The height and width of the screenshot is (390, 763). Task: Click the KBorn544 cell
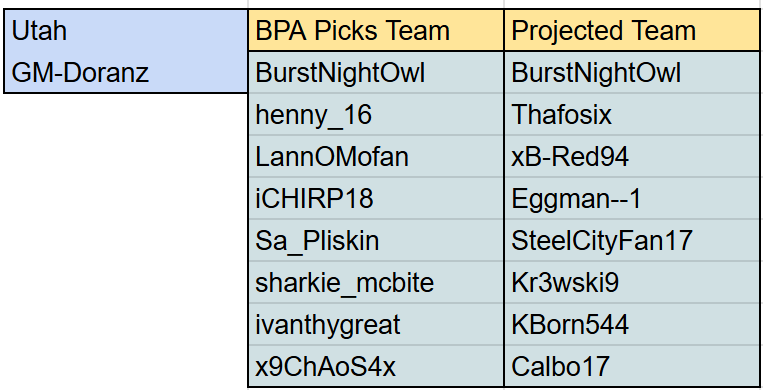632,324
